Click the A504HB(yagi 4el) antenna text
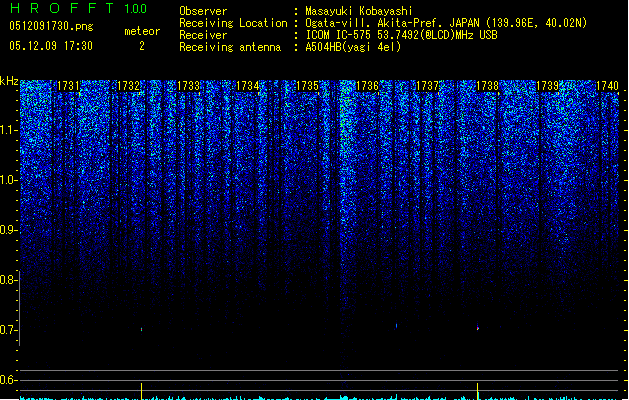The width and height of the screenshot is (629, 400). tap(353, 47)
